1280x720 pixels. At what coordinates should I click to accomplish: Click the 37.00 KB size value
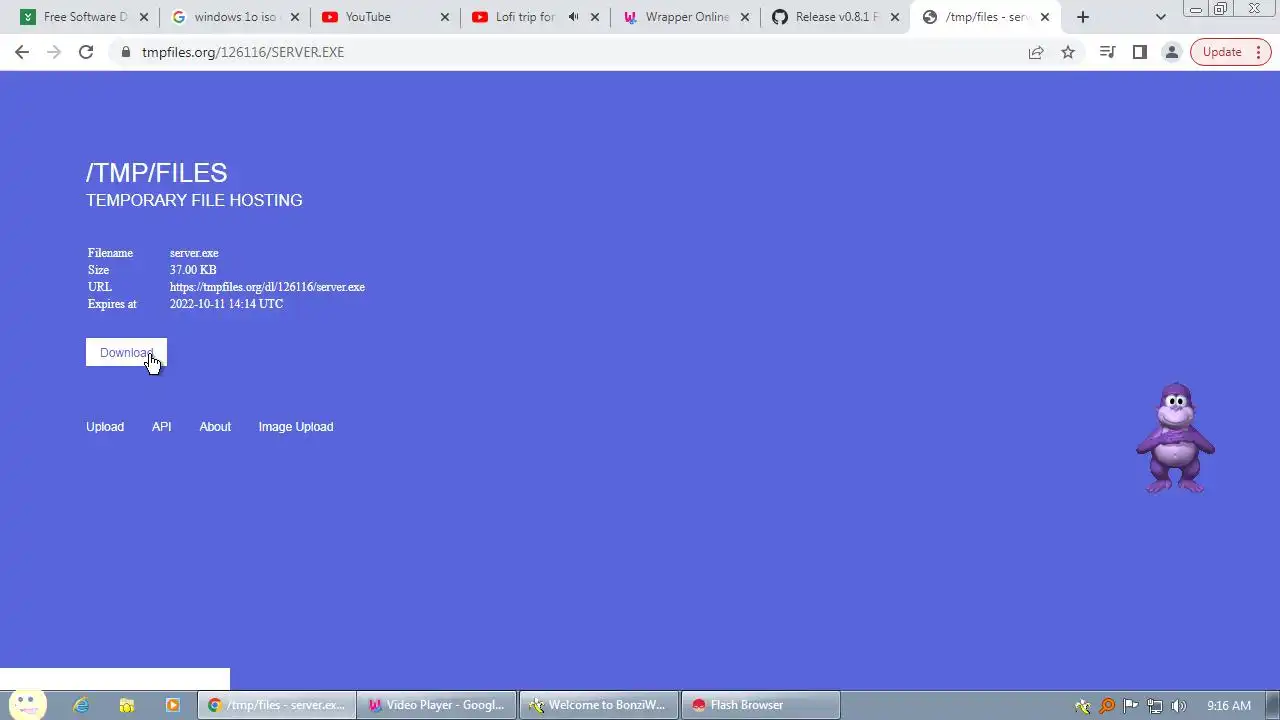pyautogui.click(x=193, y=270)
